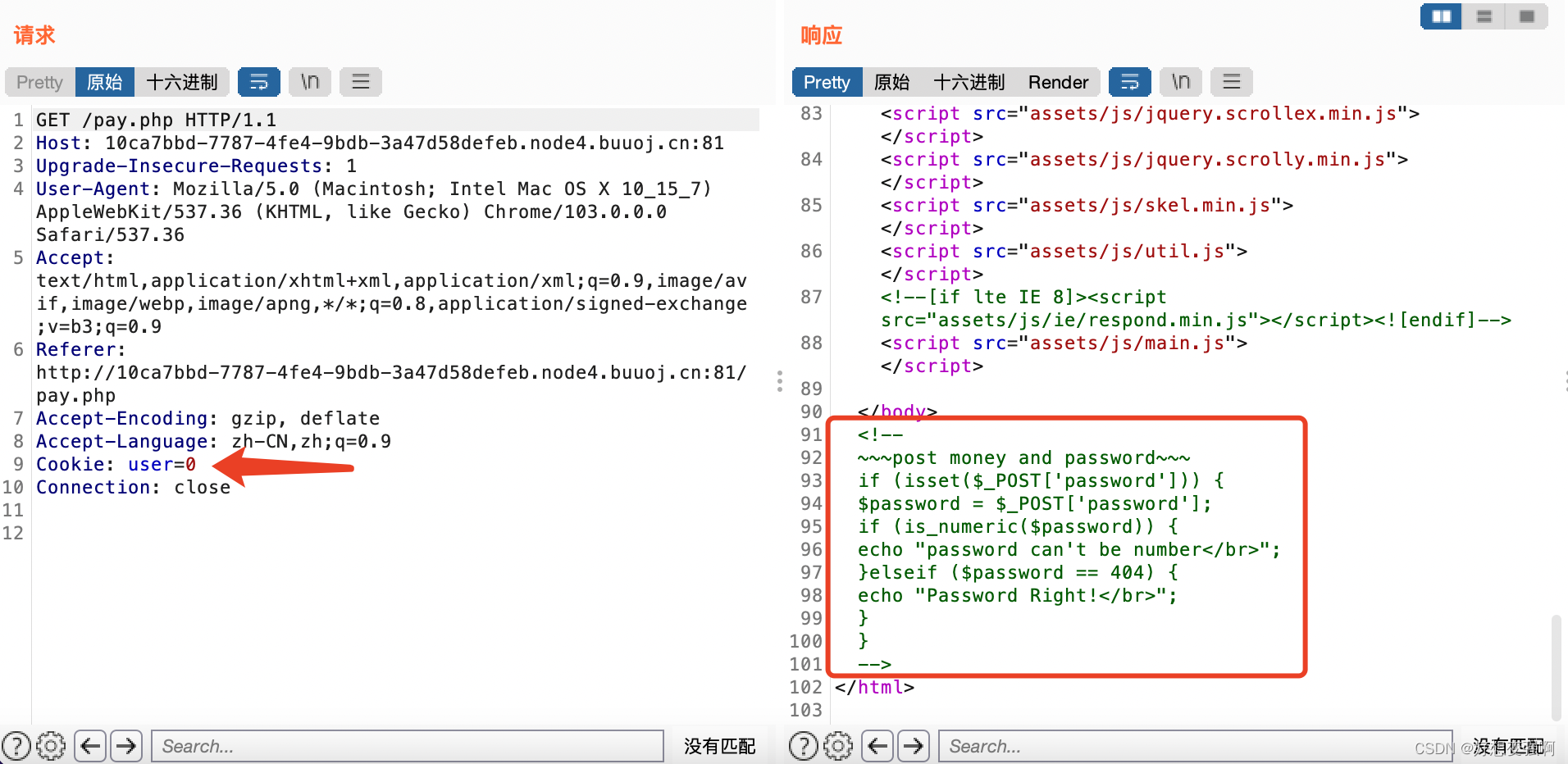
Task: Go to previous match in response search
Action: (877, 746)
